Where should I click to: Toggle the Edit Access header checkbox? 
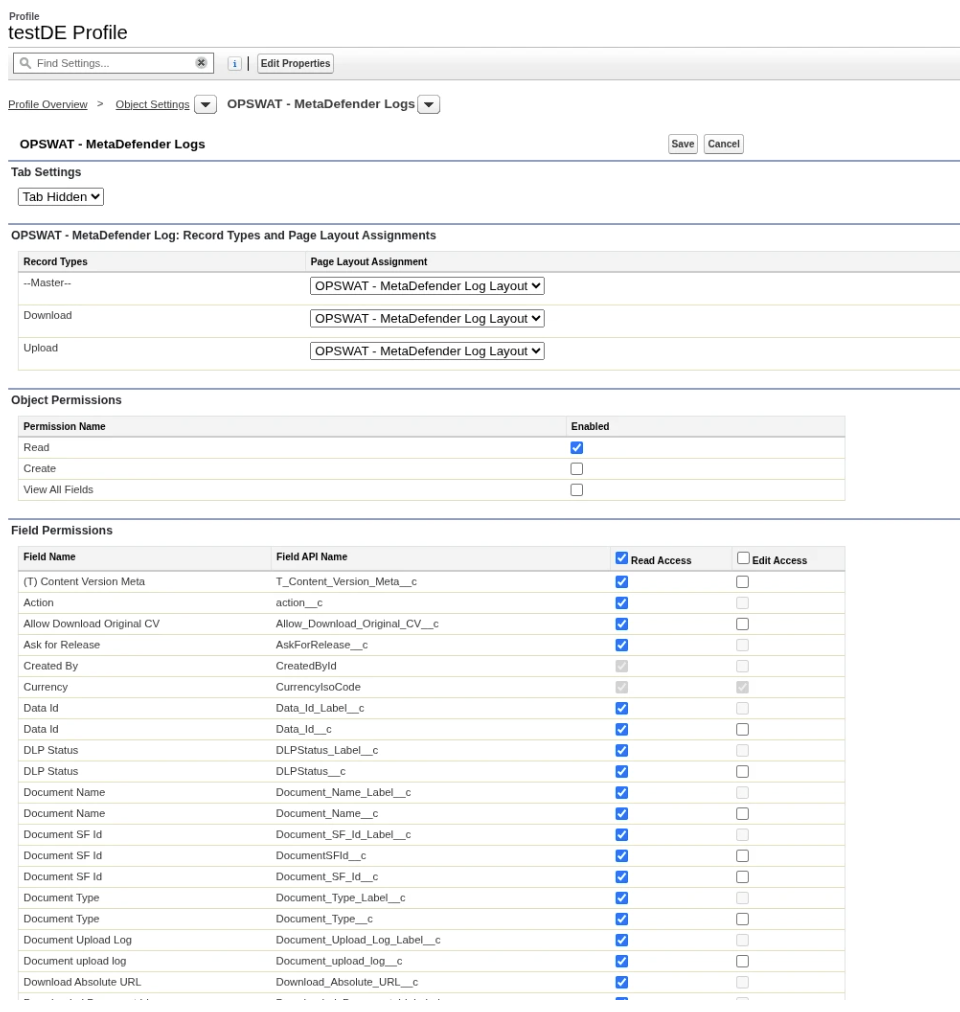742,559
